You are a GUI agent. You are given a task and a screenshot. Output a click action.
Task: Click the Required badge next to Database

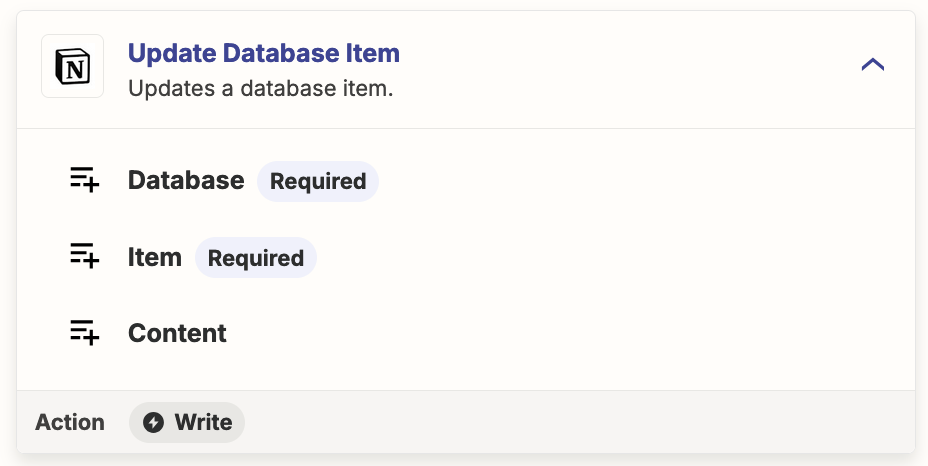click(318, 181)
